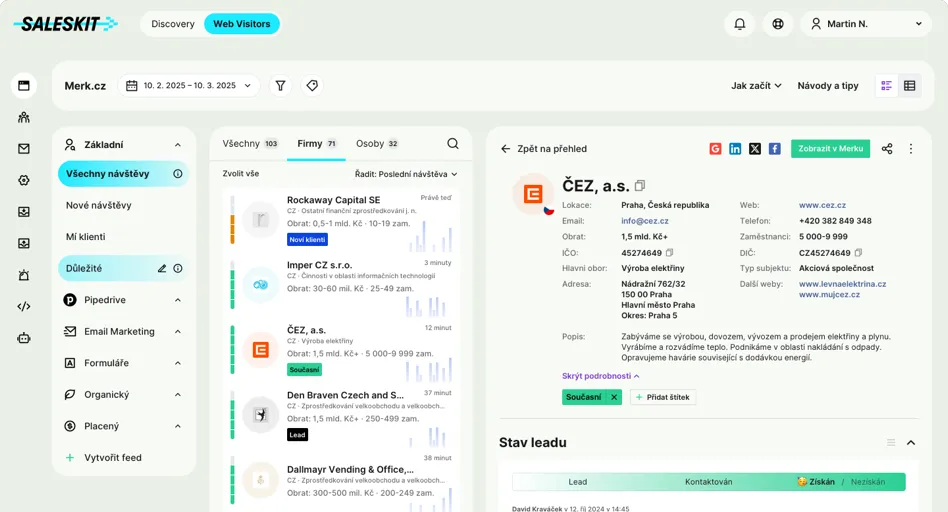Email info@cez.cz link

(x=644, y=221)
